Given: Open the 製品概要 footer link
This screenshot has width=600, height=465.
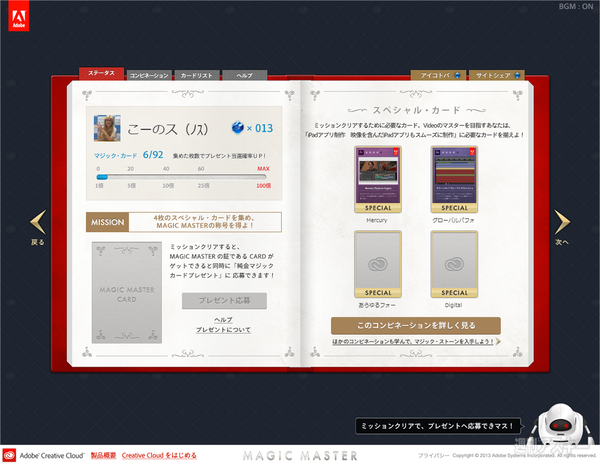Looking at the screenshot, I should coord(103,455).
